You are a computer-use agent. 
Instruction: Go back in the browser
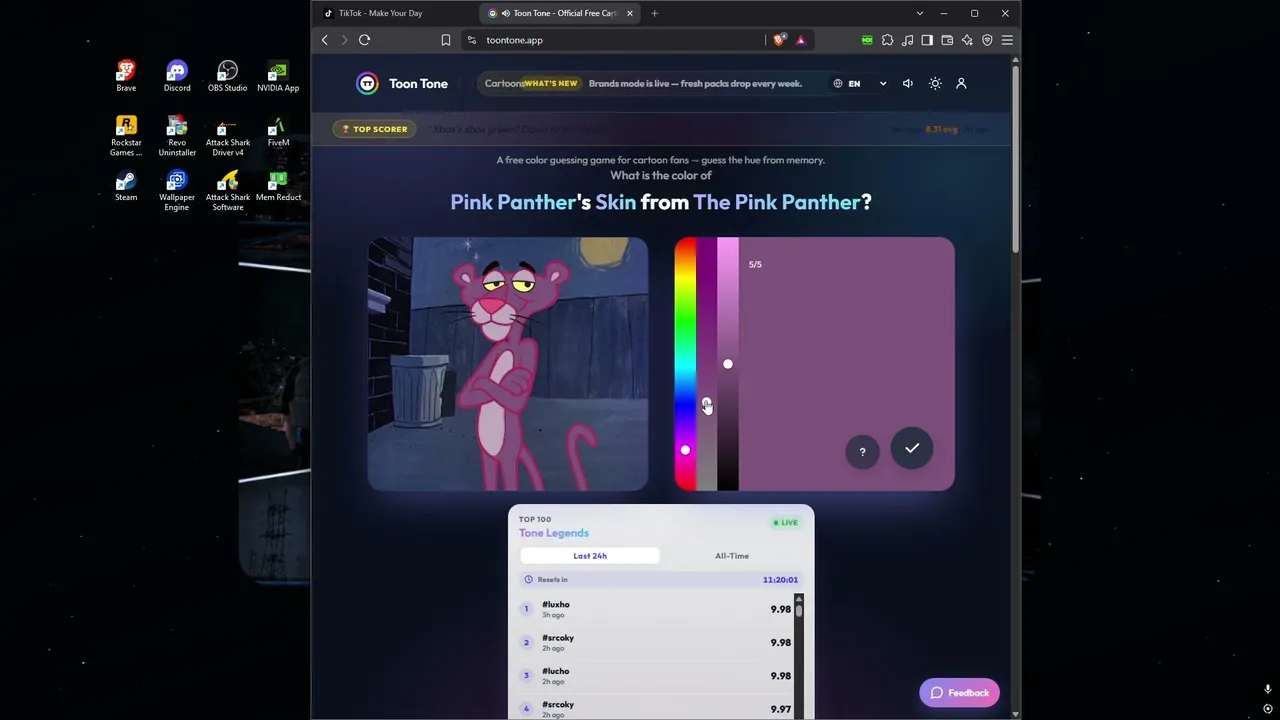325,40
